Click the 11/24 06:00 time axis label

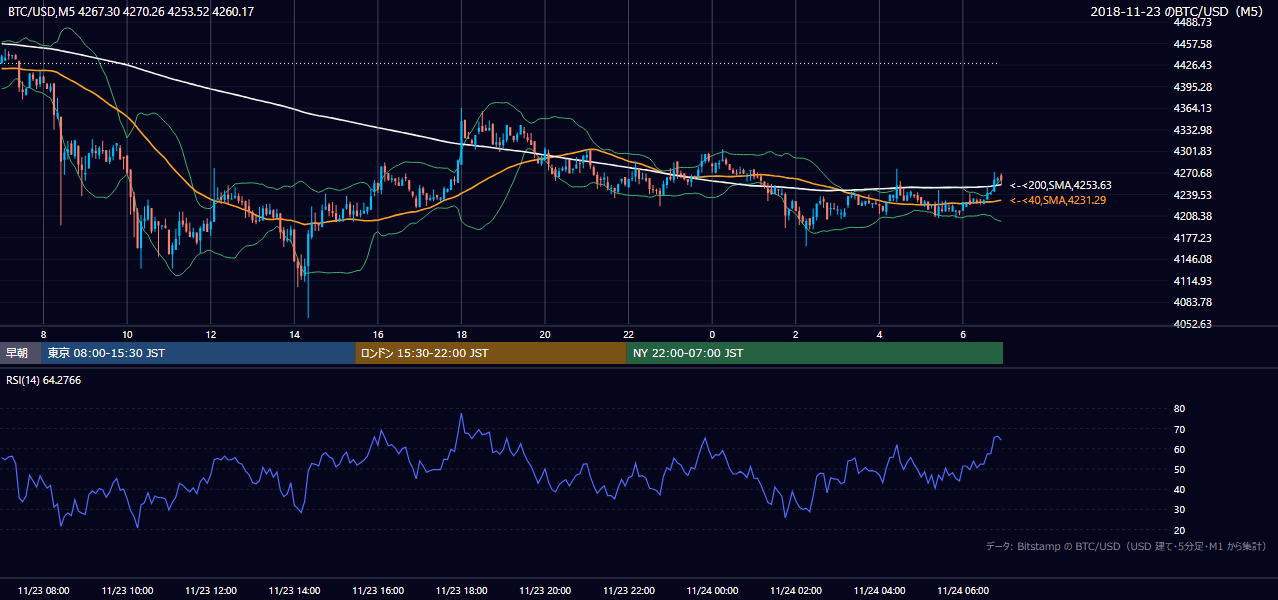click(962, 590)
